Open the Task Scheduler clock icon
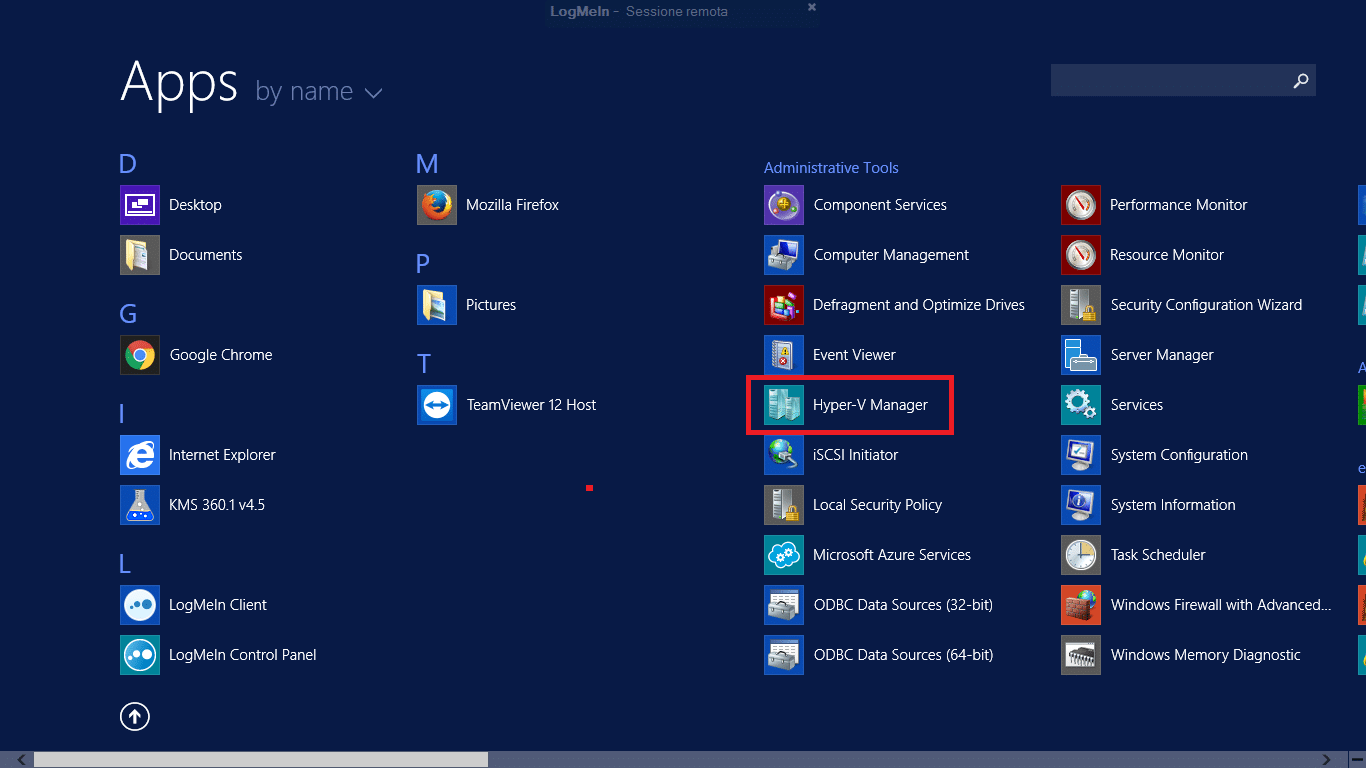 click(x=1081, y=555)
